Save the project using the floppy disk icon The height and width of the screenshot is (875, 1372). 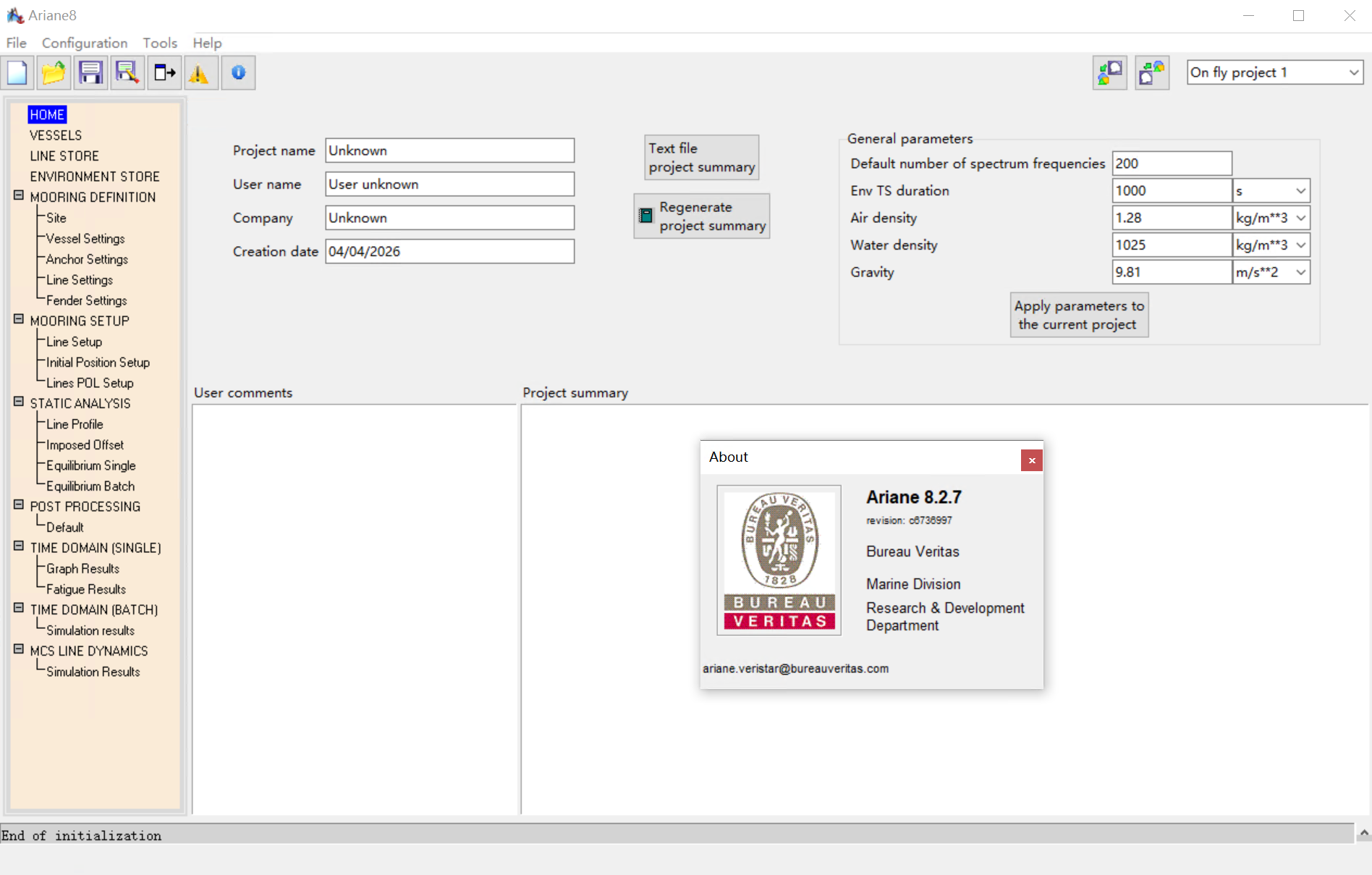point(90,72)
